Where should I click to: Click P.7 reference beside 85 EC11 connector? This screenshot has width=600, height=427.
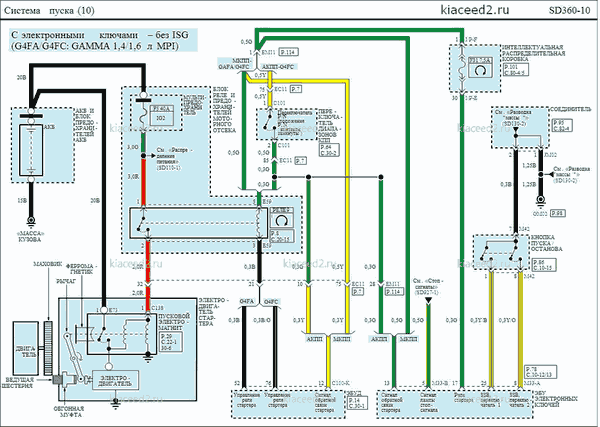[x=301, y=161]
